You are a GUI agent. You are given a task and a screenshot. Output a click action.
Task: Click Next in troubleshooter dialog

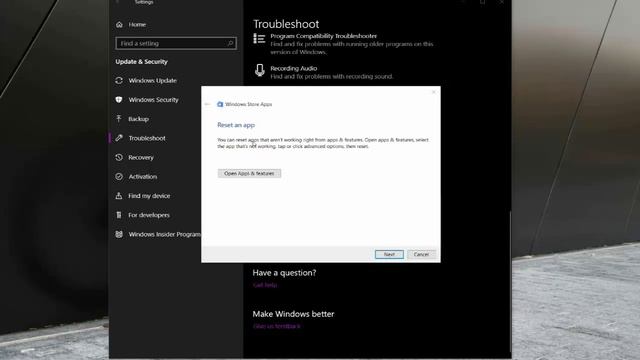click(x=389, y=254)
